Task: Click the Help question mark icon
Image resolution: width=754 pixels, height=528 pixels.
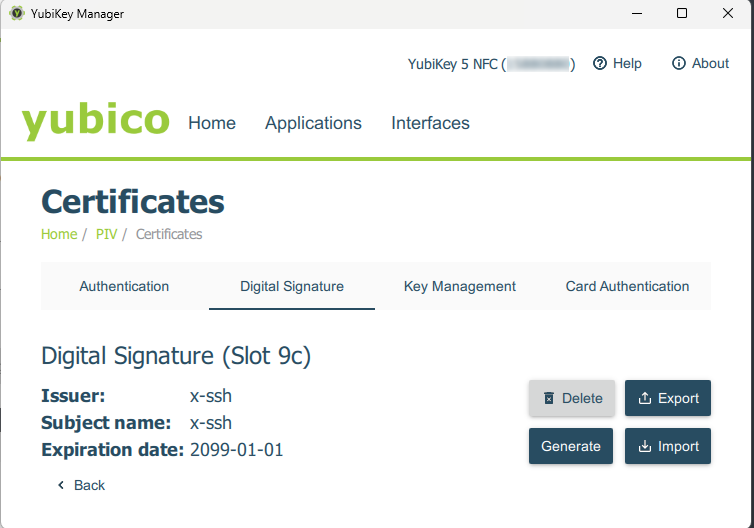Action: 600,63
